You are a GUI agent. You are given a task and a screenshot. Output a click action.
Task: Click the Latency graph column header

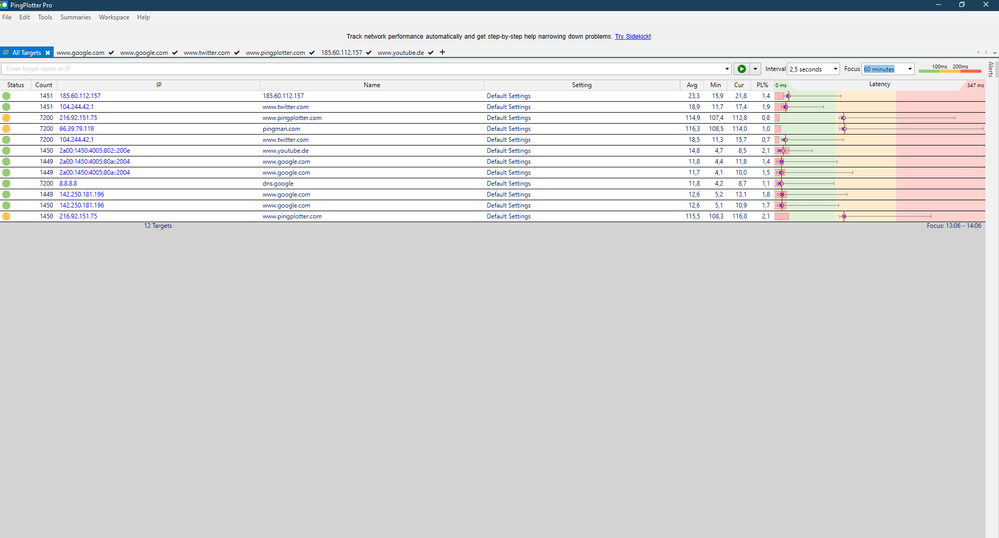click(x=879, y=85)
